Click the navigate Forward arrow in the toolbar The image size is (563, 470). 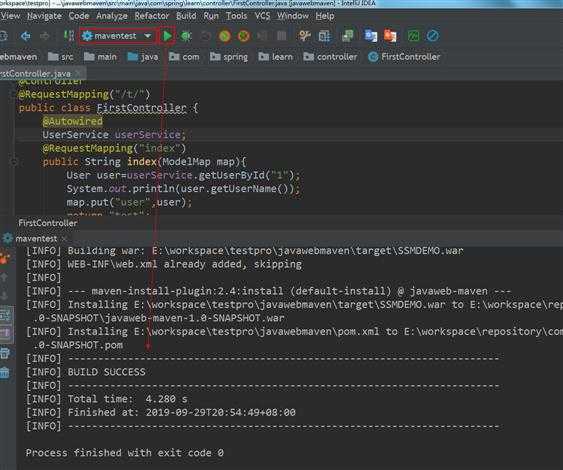[x=45, y=36]
